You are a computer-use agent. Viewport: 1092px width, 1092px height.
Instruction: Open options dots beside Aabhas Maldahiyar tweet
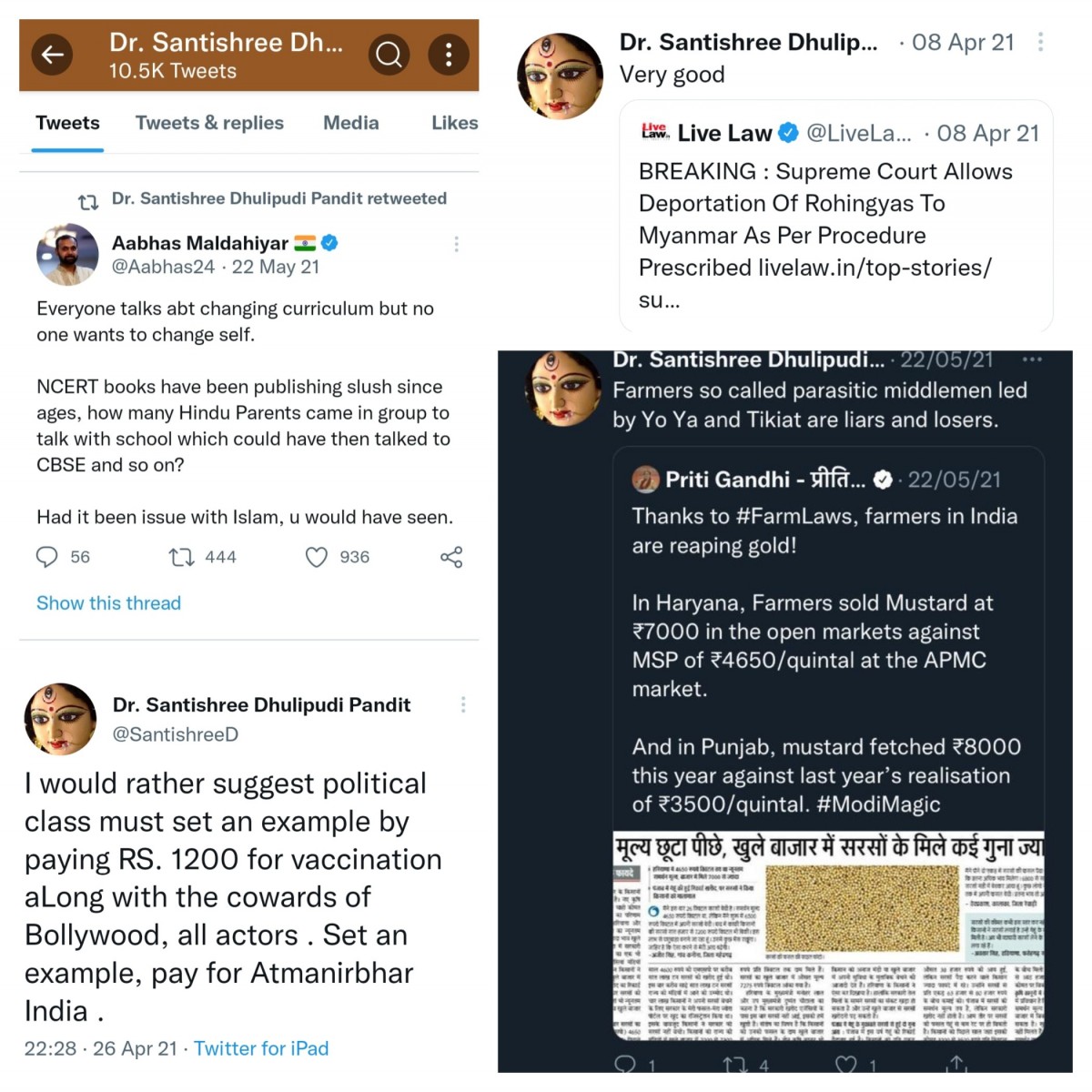[x=456, y=244]
